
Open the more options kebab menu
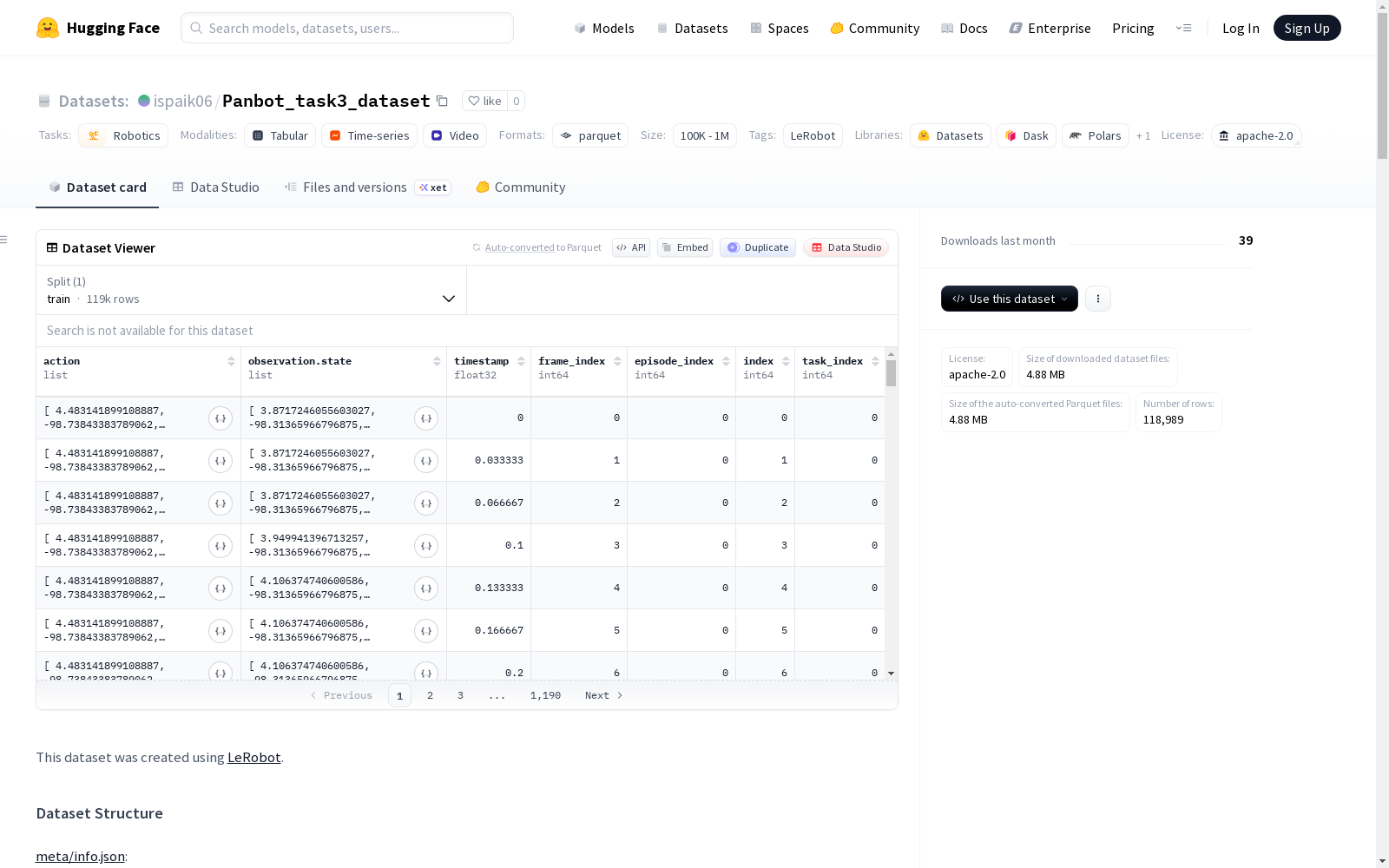coord(1098,299)
